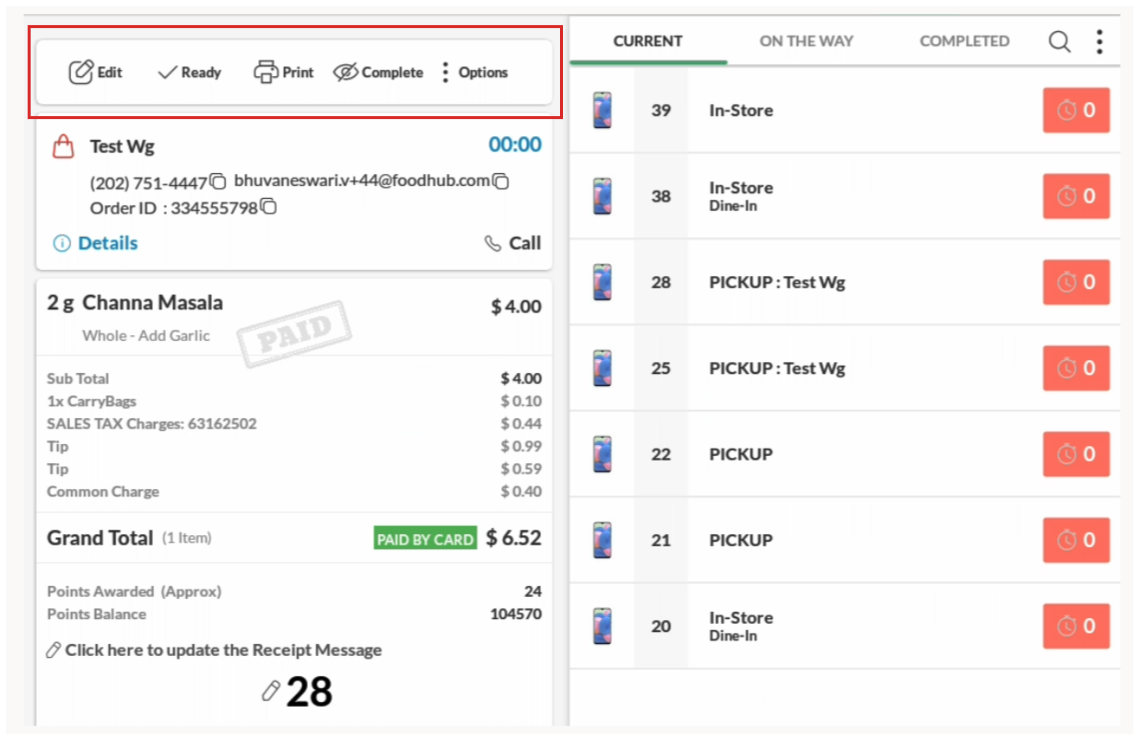The height and width of the screenshot is (741, 1140).
Task: Click the phone device icon of order 28
Action: point(602,282)
